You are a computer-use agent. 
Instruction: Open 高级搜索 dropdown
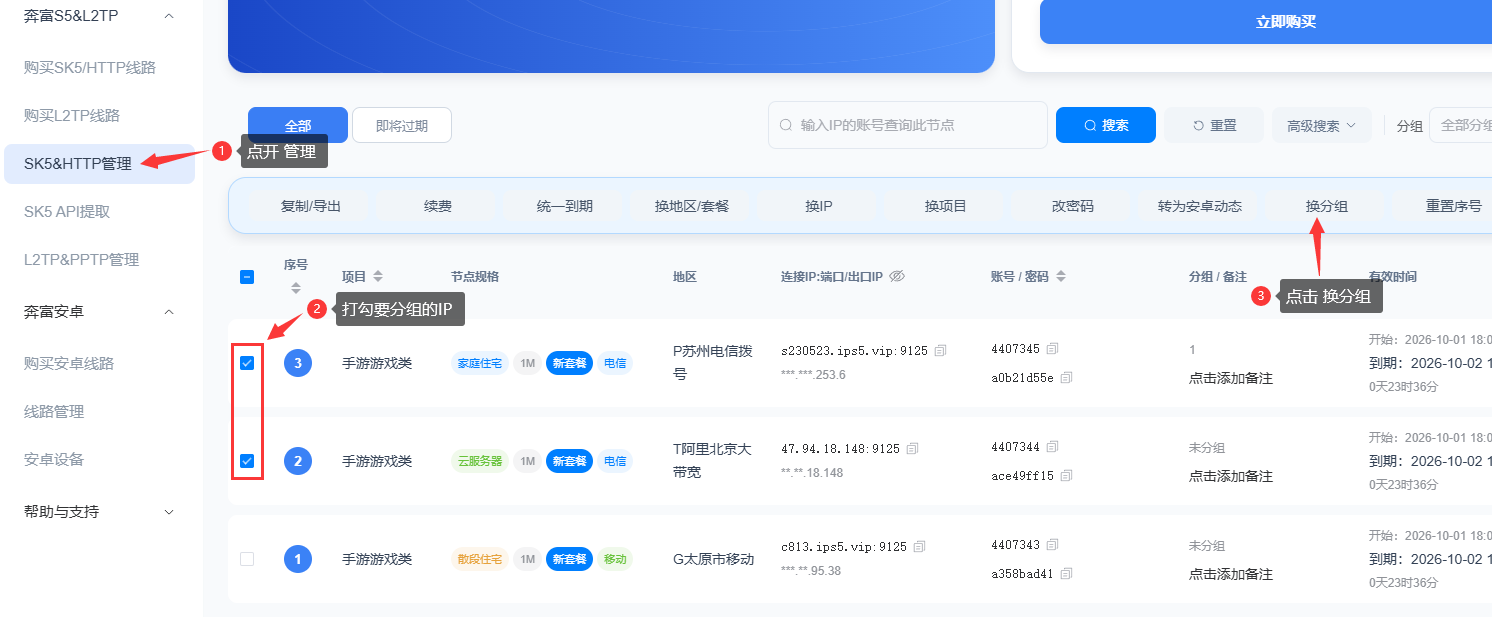[x=1322, y=126]
